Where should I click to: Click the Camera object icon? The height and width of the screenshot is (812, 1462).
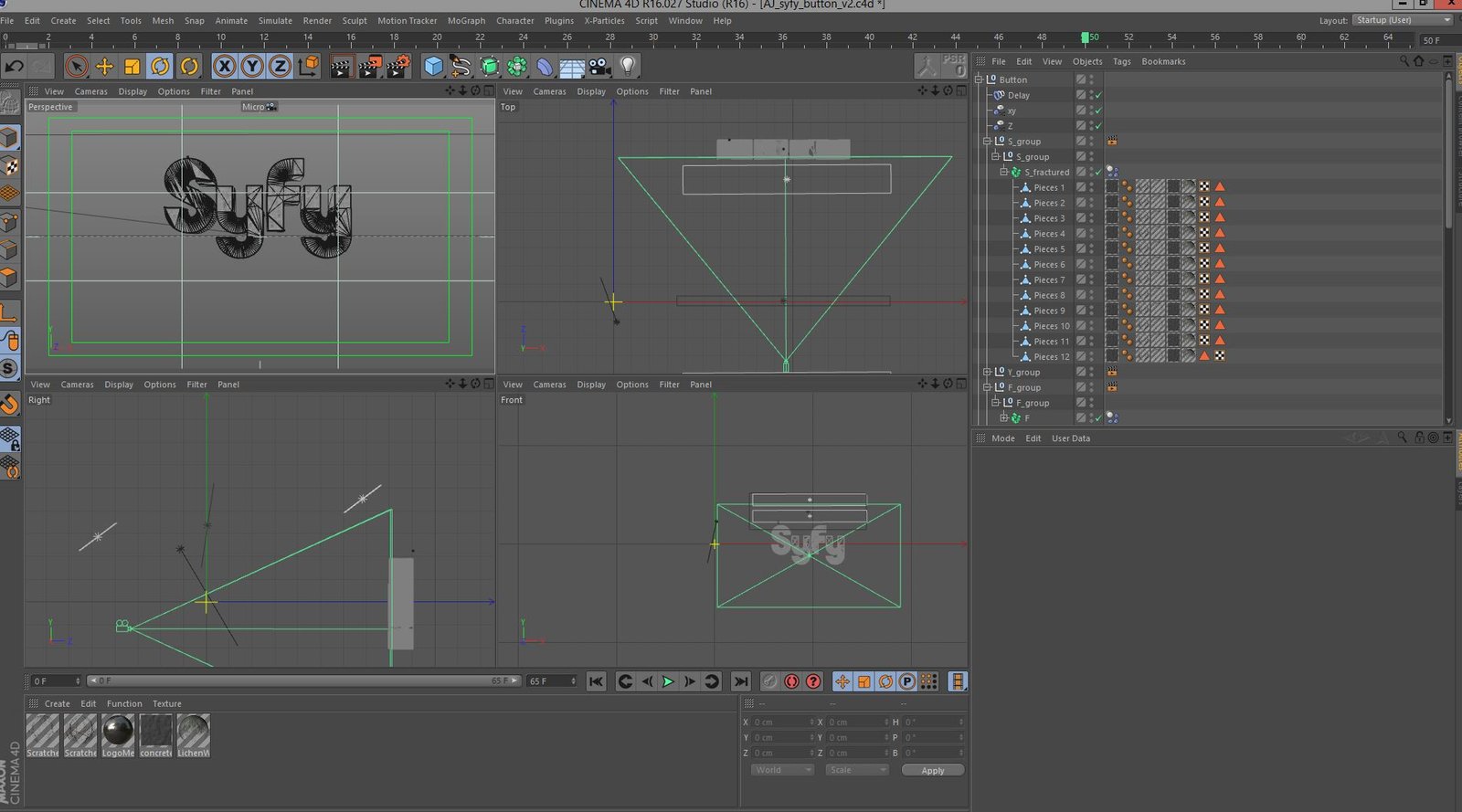599,66
